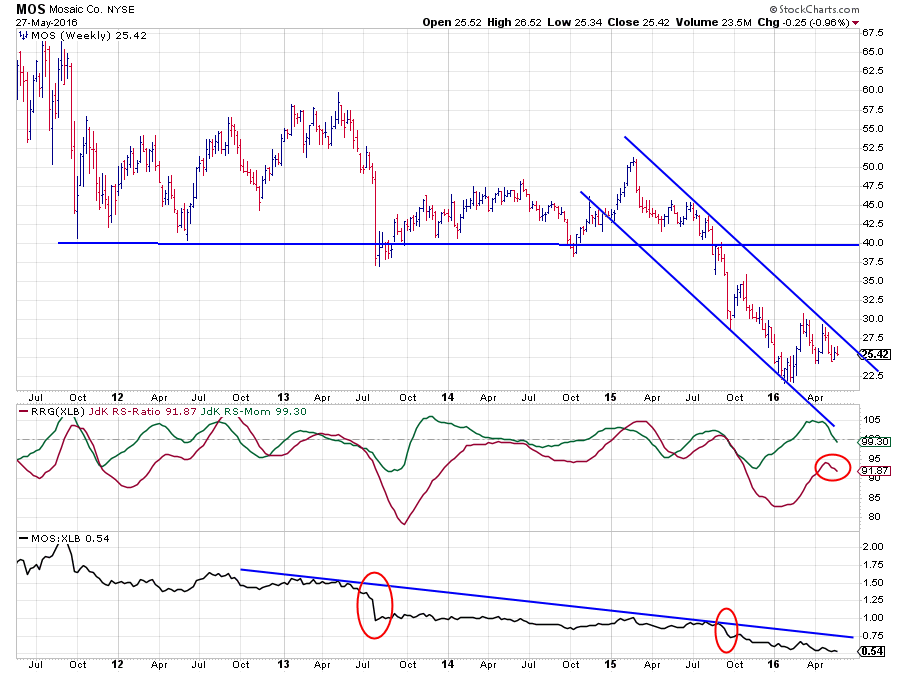Click the 65.0 price axis label

coord(872,52)
